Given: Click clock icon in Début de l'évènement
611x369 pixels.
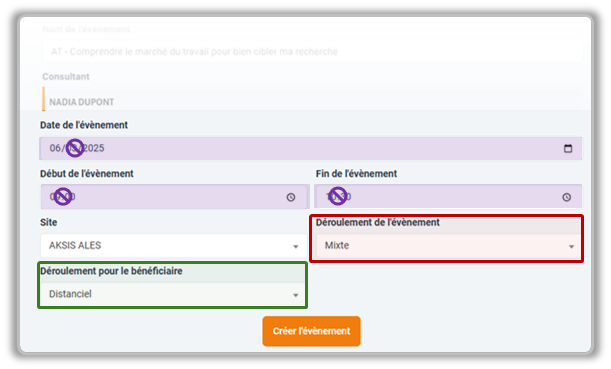Looking at the screenshot, I should click(291, 197).
